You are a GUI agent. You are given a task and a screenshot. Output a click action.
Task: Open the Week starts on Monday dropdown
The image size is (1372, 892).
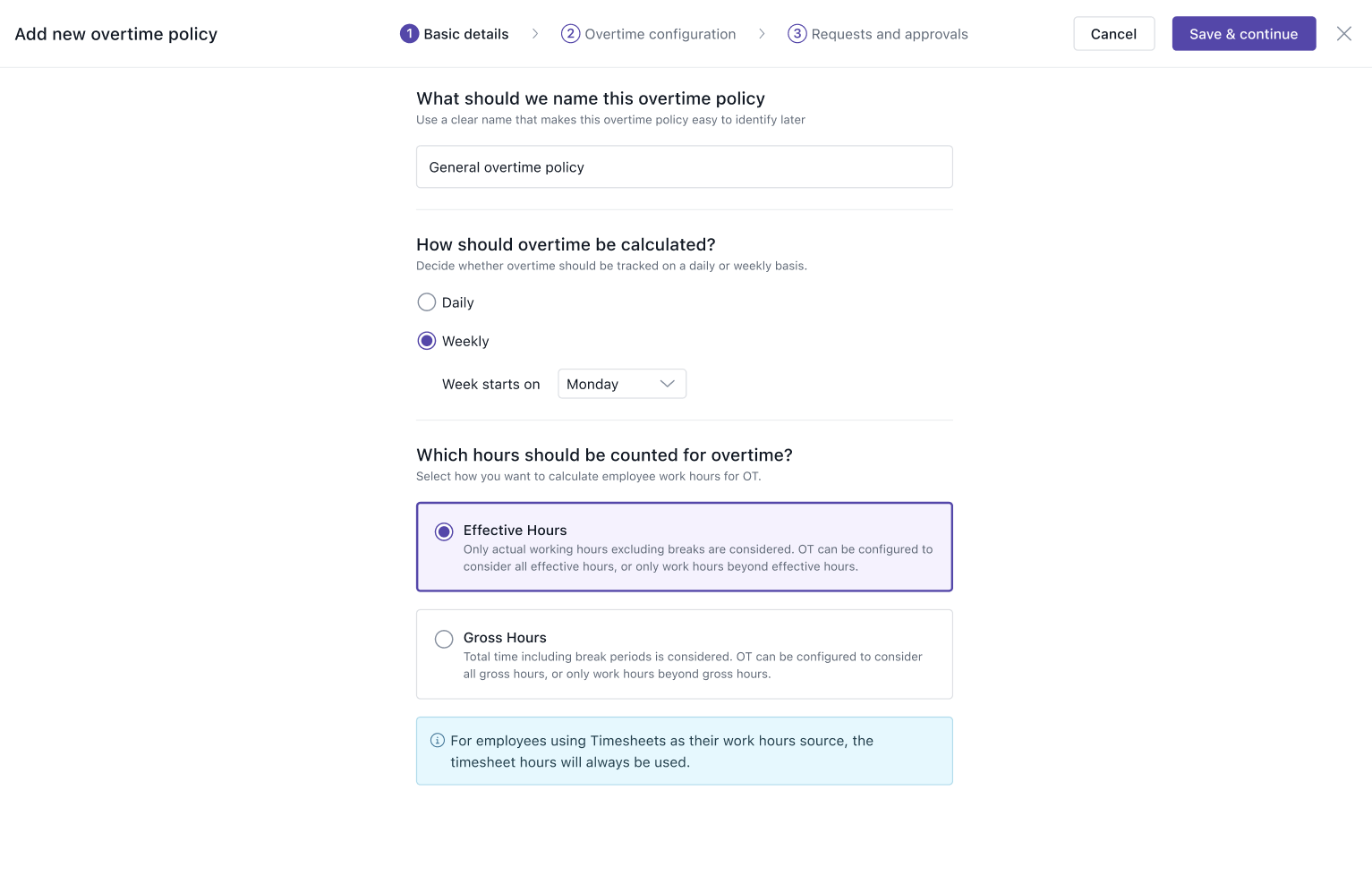pyautogui.click(x=622, y=384)
